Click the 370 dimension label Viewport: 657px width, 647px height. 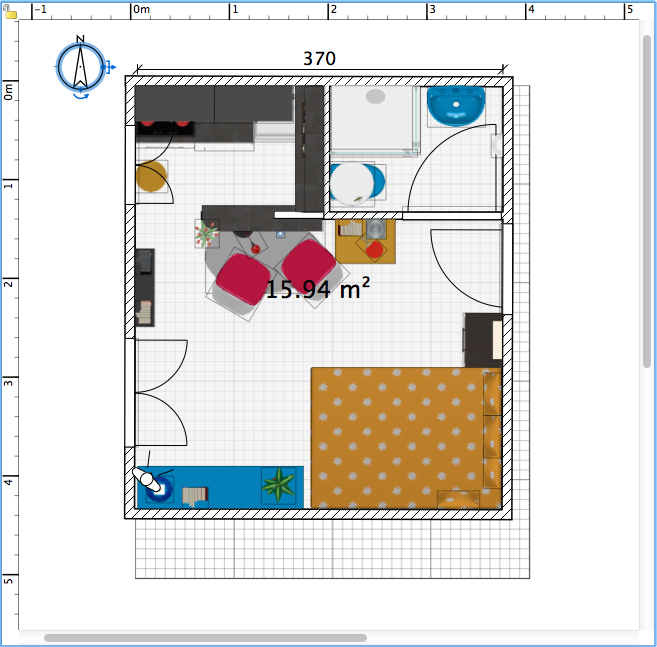pyautogui.click(x=319, y=58)
